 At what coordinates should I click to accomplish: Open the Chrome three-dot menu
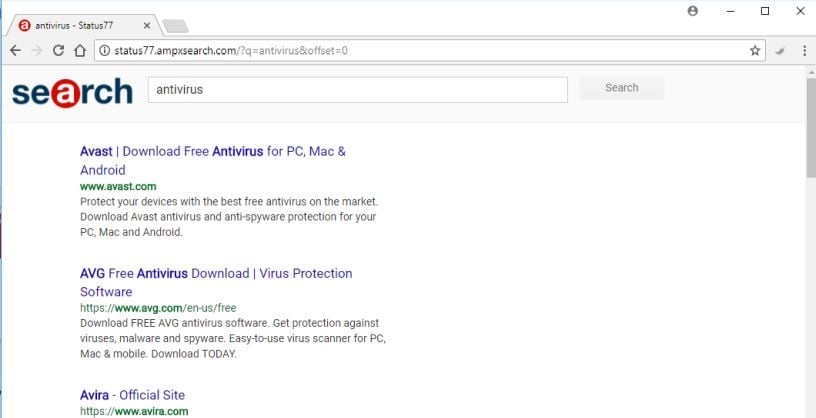click(x=804, y=50)
